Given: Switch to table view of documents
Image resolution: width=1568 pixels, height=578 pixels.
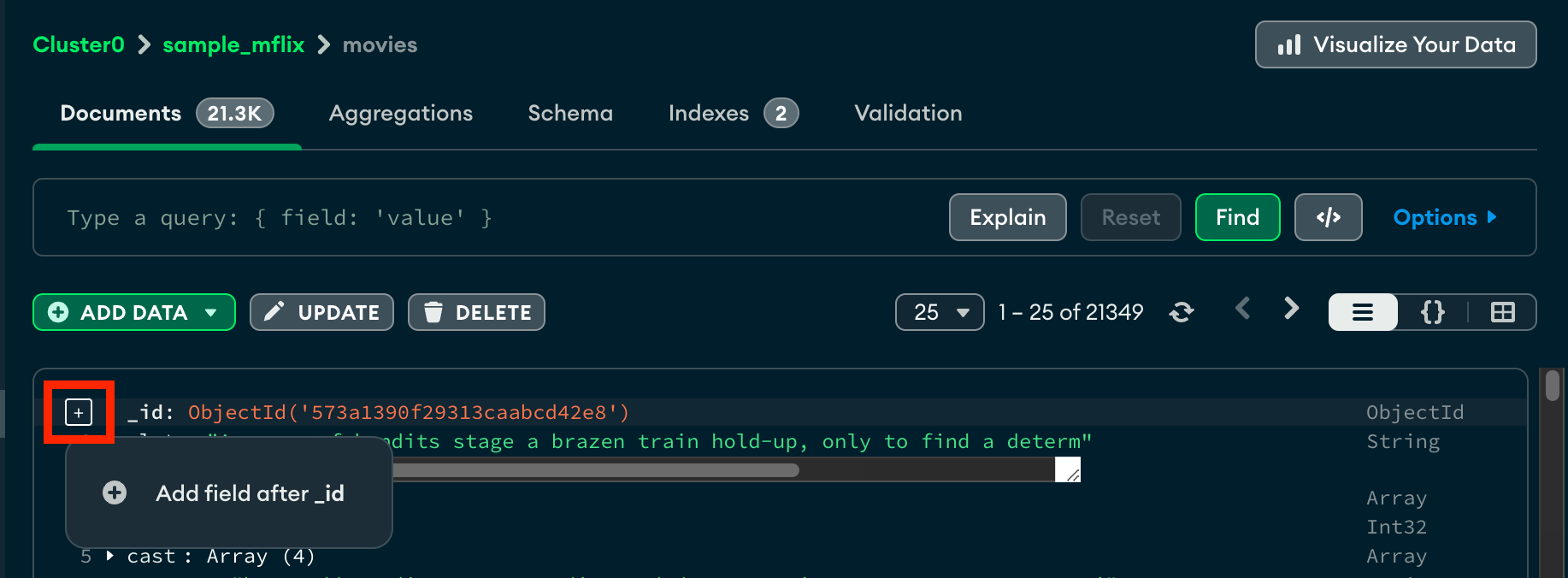Looking at the screenshot, I should 1502,312.
